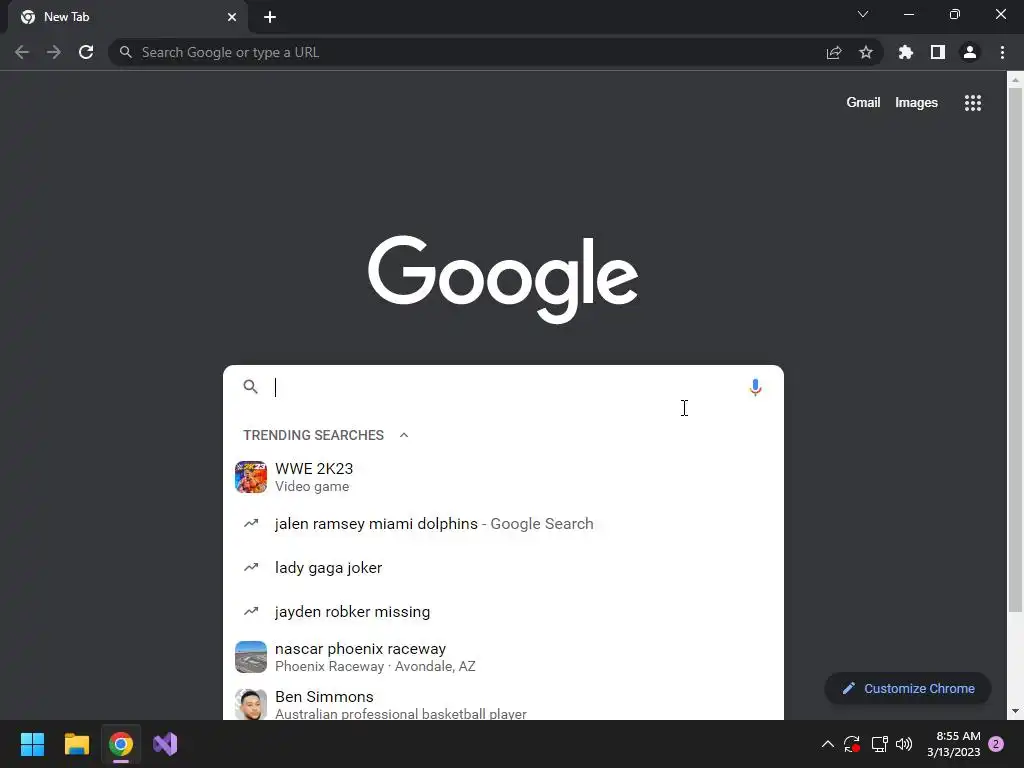Click inside the Google search box

click(x=503, y=387)
